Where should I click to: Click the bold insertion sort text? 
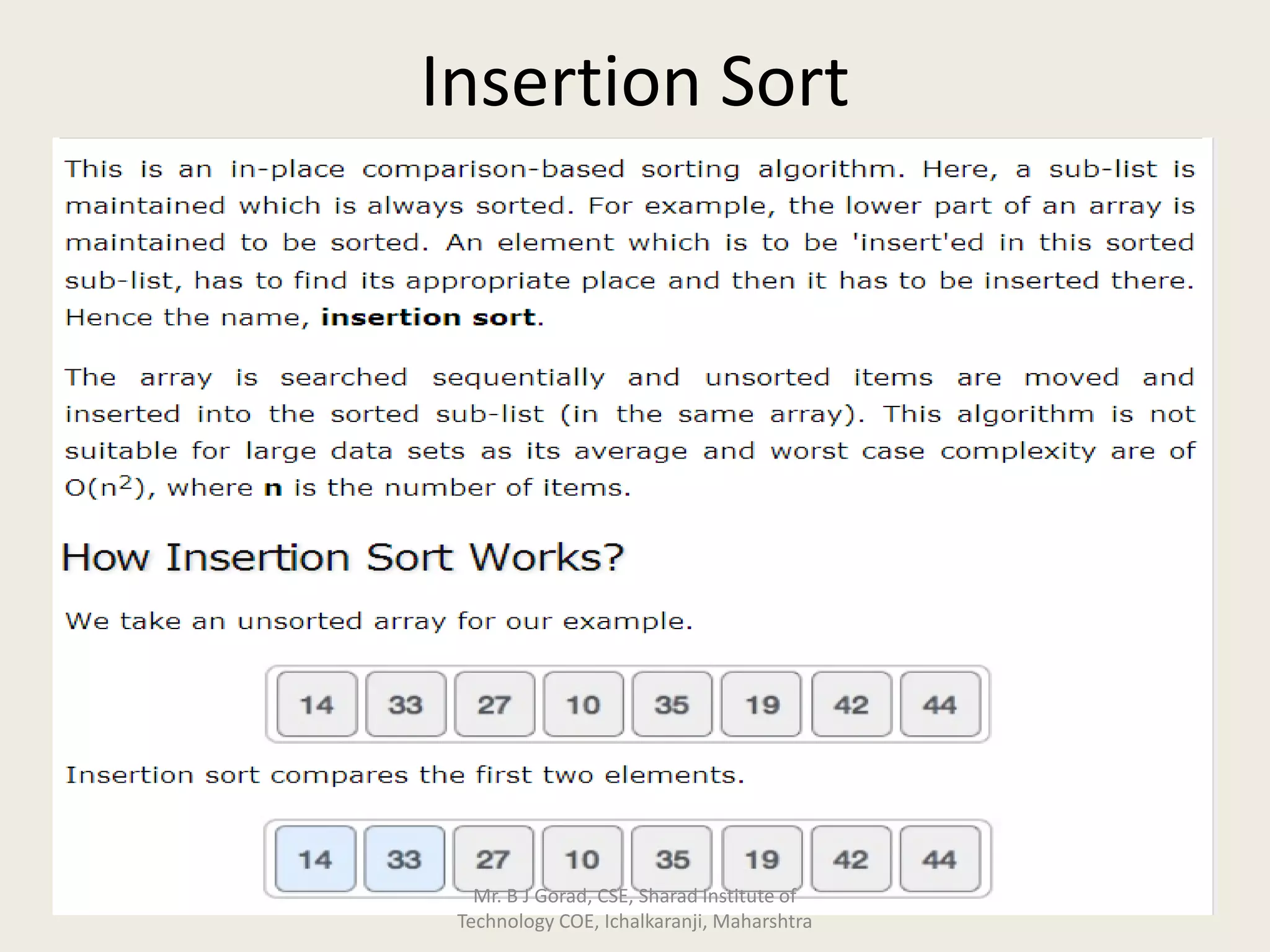pos(429,317)
